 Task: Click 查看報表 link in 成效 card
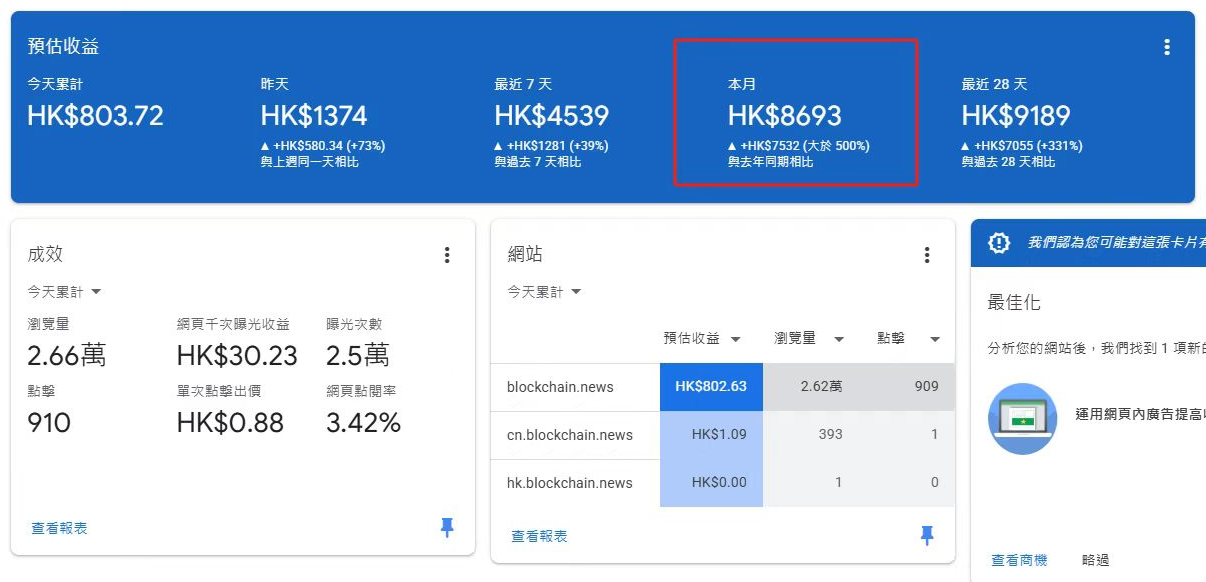coord(59,528)
